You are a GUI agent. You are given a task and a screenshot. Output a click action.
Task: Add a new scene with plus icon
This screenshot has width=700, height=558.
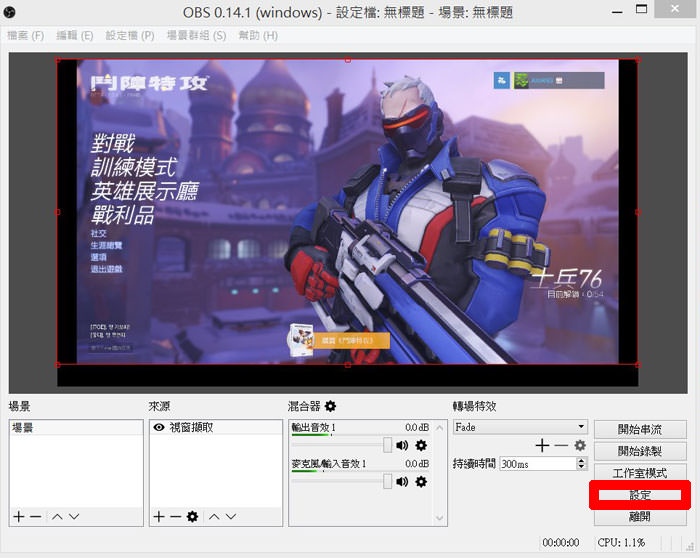tap(19, 516)
